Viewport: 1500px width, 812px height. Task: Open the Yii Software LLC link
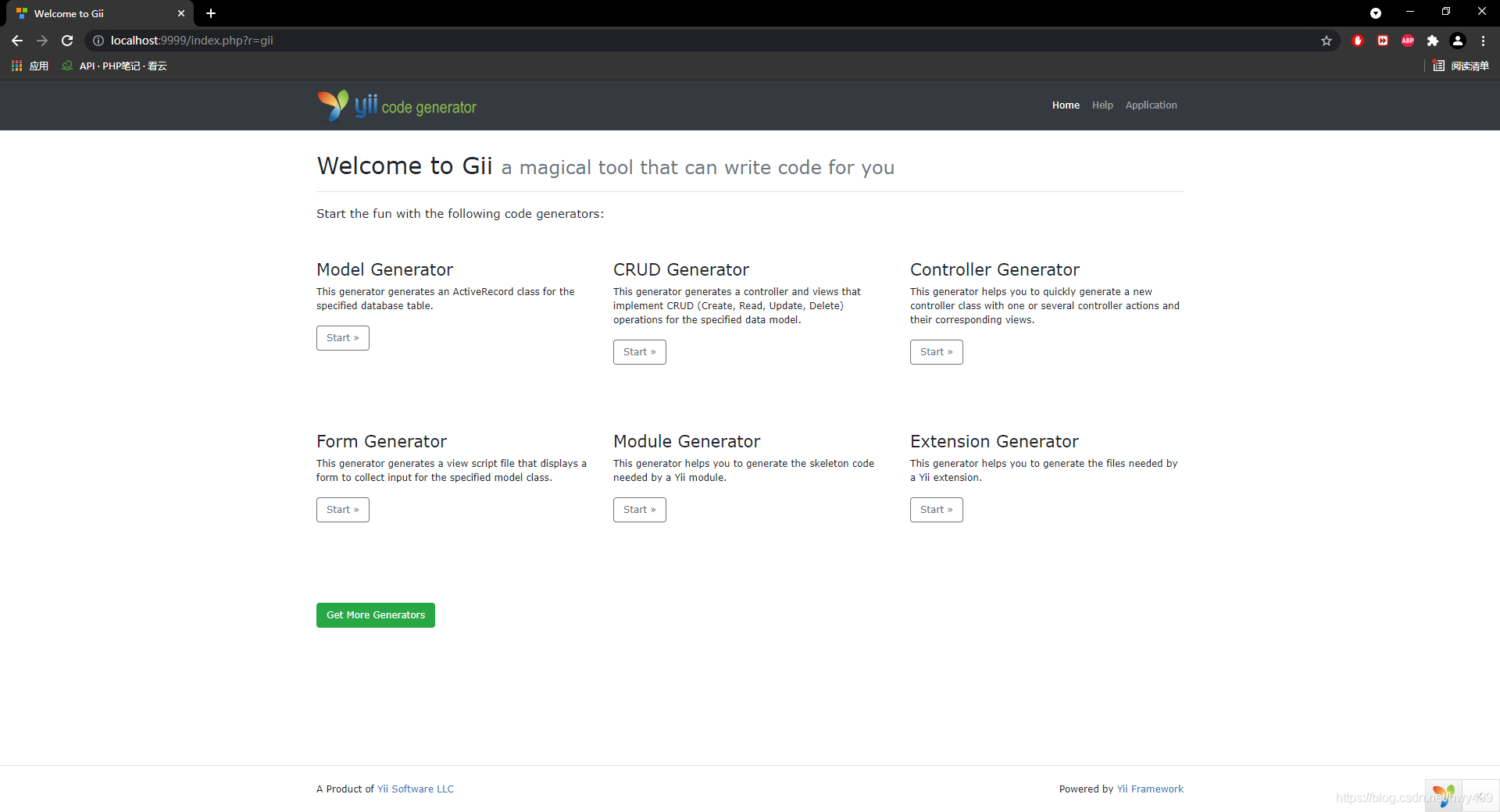[416, 789]
